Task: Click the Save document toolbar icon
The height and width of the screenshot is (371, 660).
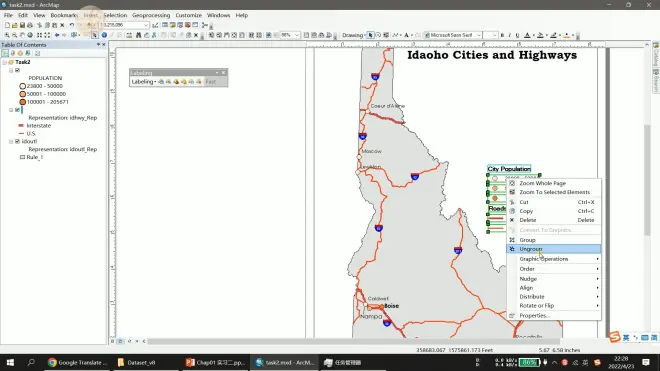Action: point(22,25)
